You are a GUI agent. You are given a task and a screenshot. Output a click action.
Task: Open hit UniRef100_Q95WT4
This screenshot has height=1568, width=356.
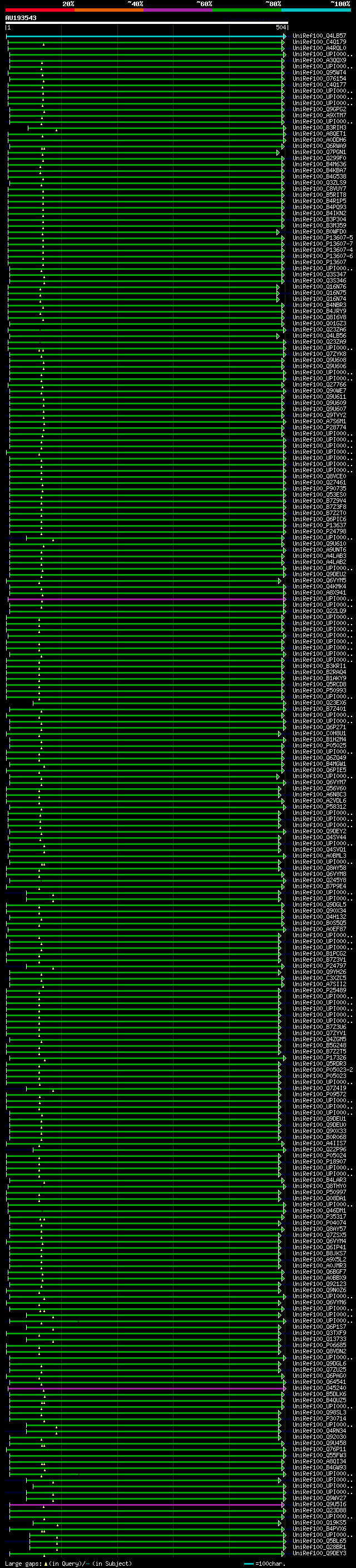click(319, 72)
